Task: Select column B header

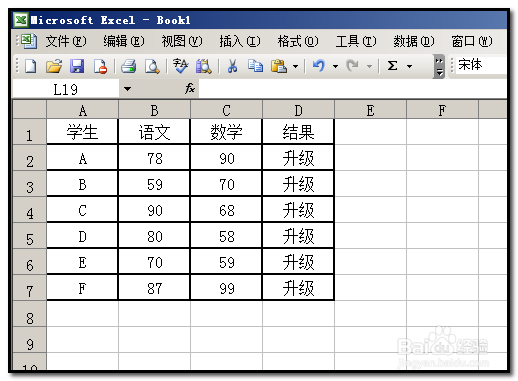Action: tap(154, 110)
